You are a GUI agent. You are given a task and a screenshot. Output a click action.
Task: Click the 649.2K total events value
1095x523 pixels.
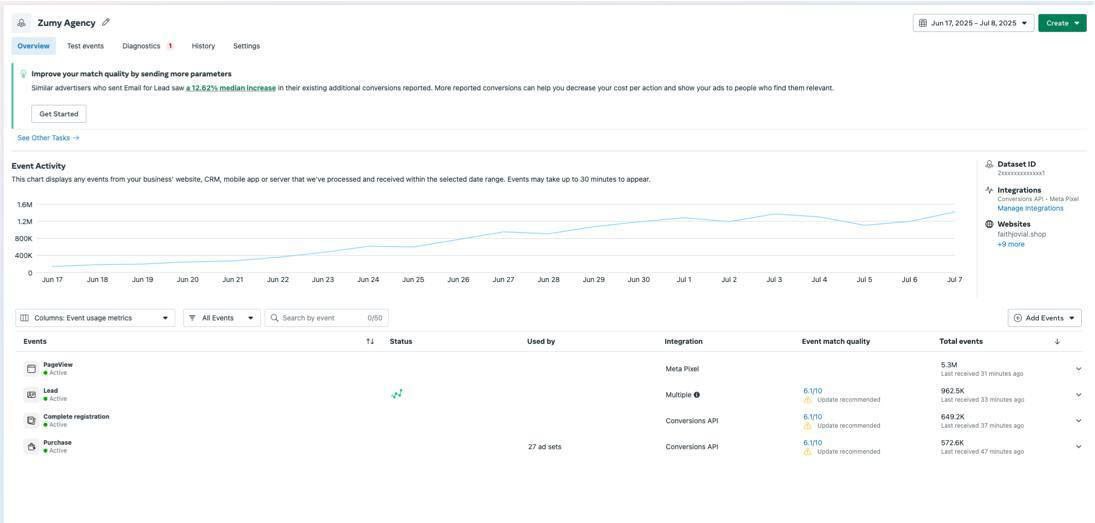pyautogui.click(x=953, y=417)
